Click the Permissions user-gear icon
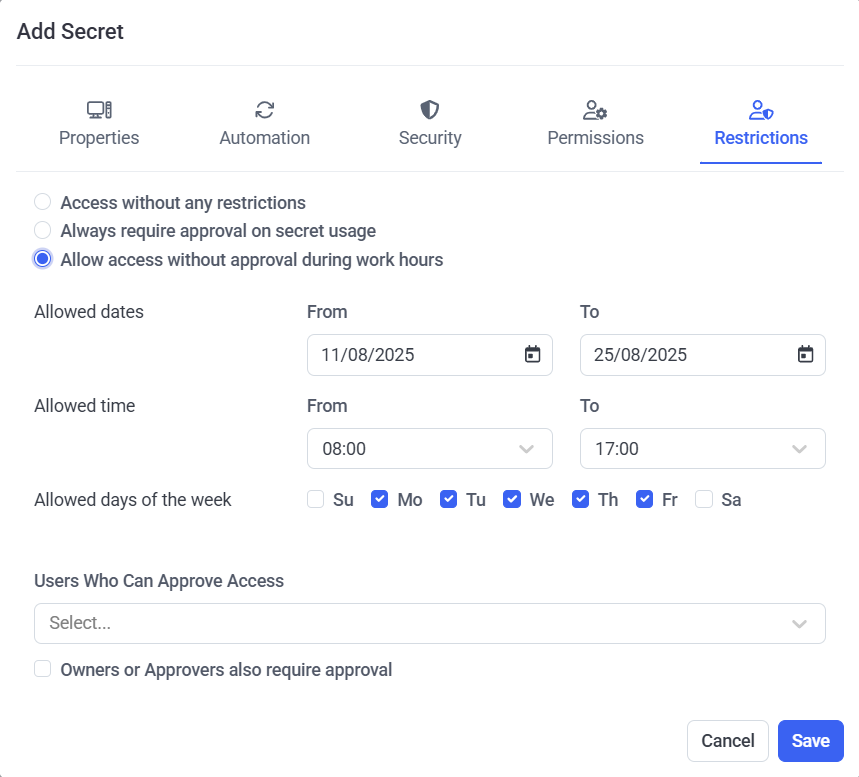The height and width of the screenshot is (777, 859). (x=595, y=110)
